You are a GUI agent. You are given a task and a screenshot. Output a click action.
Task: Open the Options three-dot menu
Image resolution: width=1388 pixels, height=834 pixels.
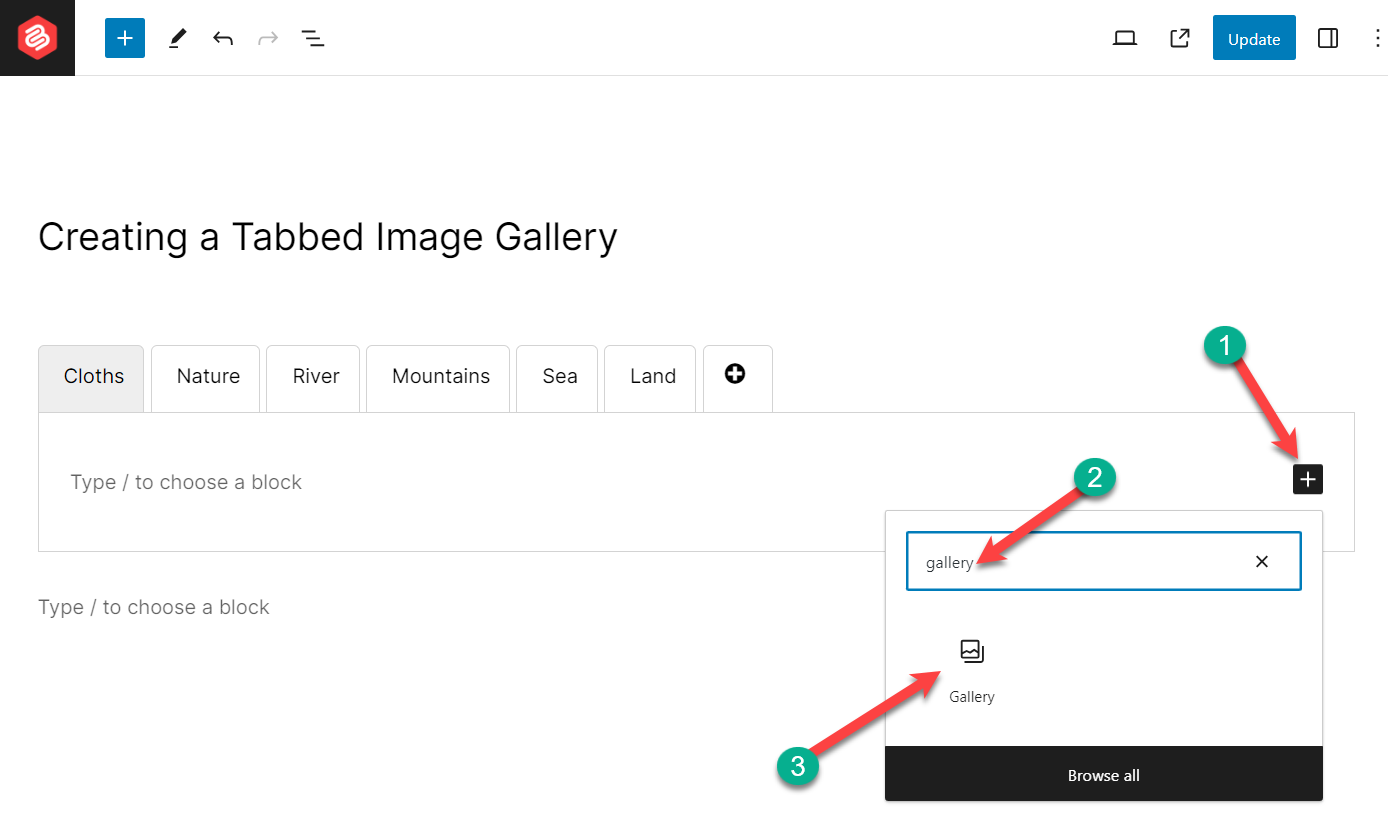pos(1377,37)
